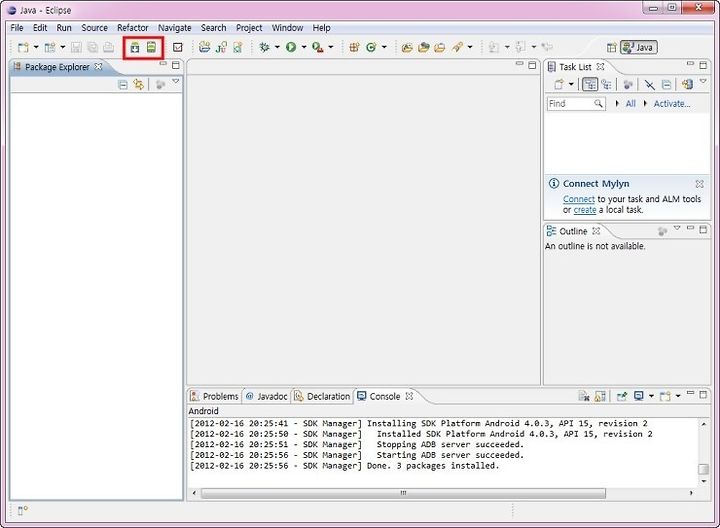Viewport: 720px width, 528px height.
Task: Click the Show View fast view icon in status bar
Action: point(22,510)
